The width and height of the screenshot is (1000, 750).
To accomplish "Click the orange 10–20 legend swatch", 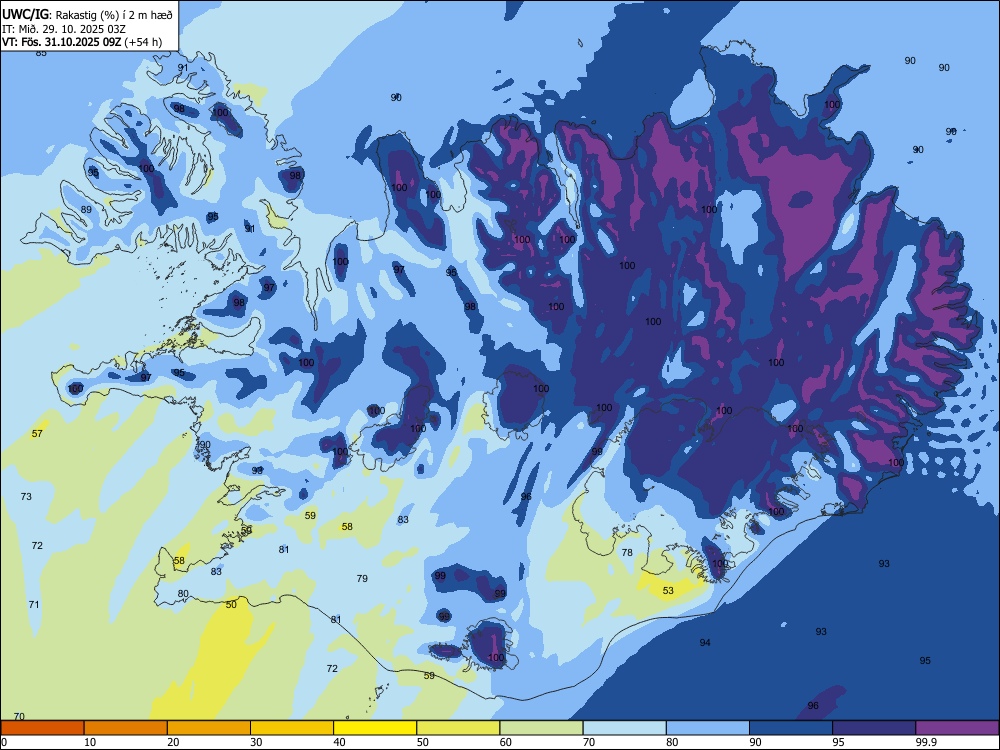I will [126, 728].
